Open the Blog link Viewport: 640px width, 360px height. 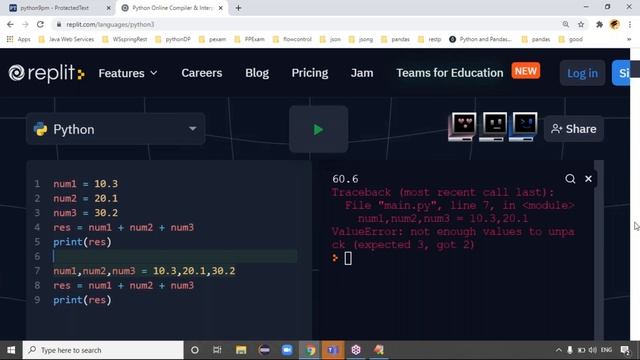pos(257,73)
